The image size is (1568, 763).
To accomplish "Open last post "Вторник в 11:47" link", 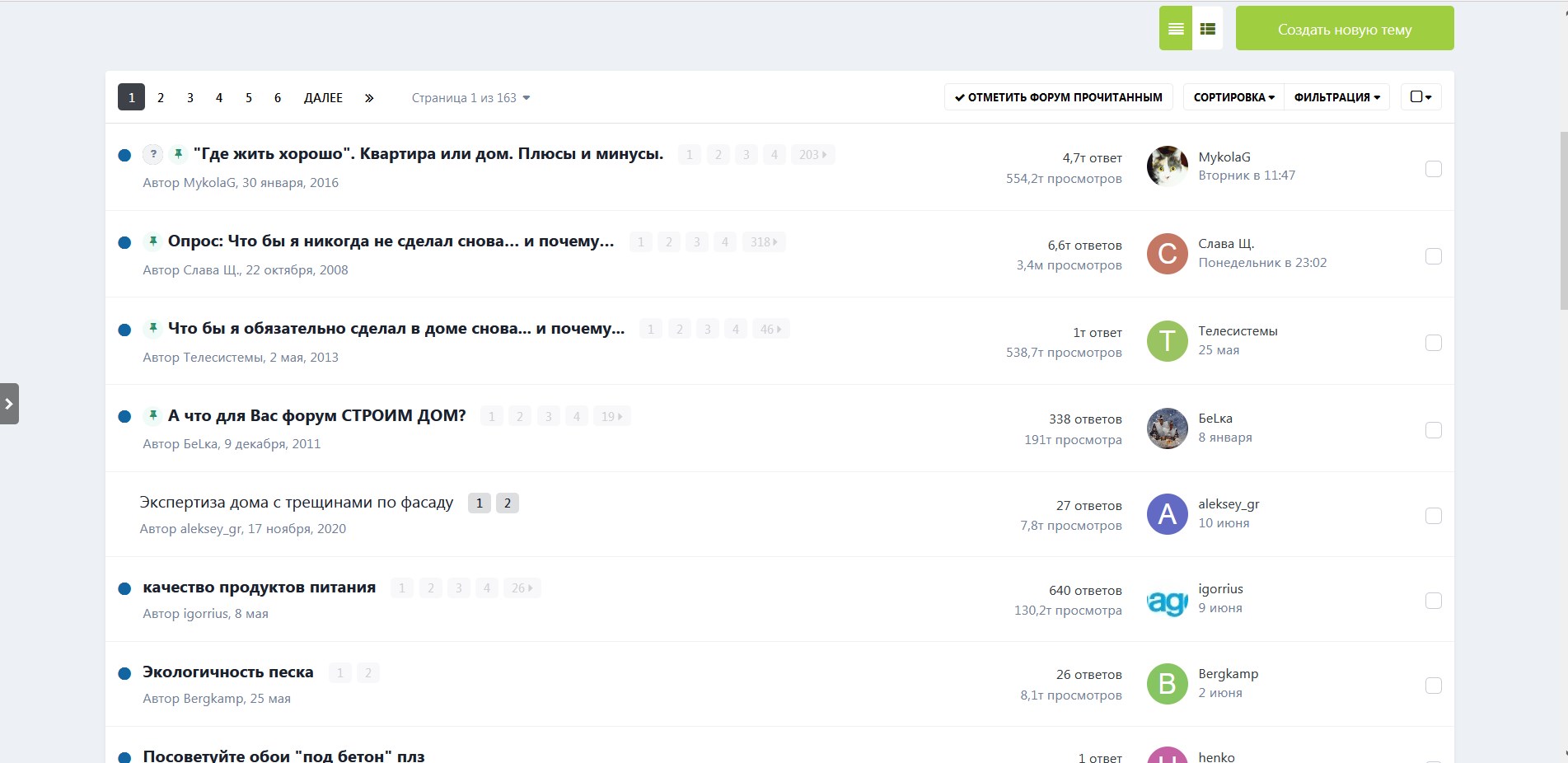I will coord(1247,176).
